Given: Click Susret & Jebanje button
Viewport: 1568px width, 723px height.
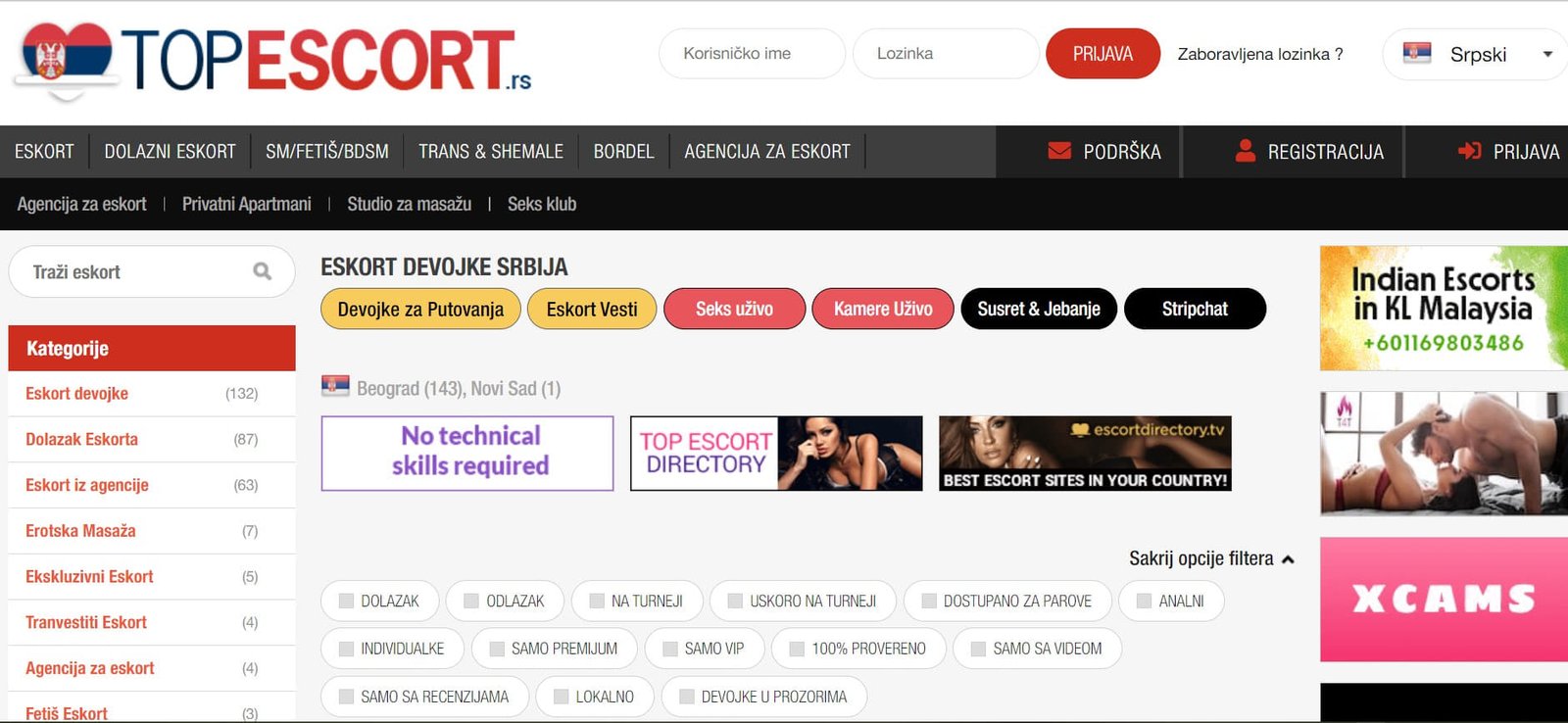Looking at the screenshot, I should pos(1039,309).
